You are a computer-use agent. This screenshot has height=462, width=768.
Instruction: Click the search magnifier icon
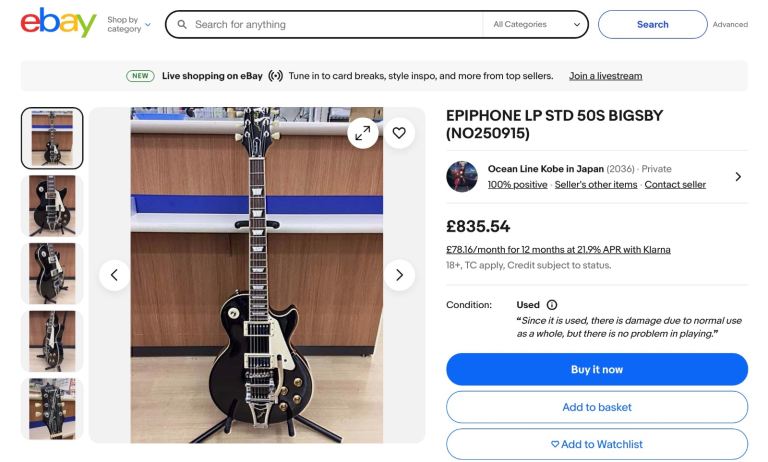[x=183, y=24]
